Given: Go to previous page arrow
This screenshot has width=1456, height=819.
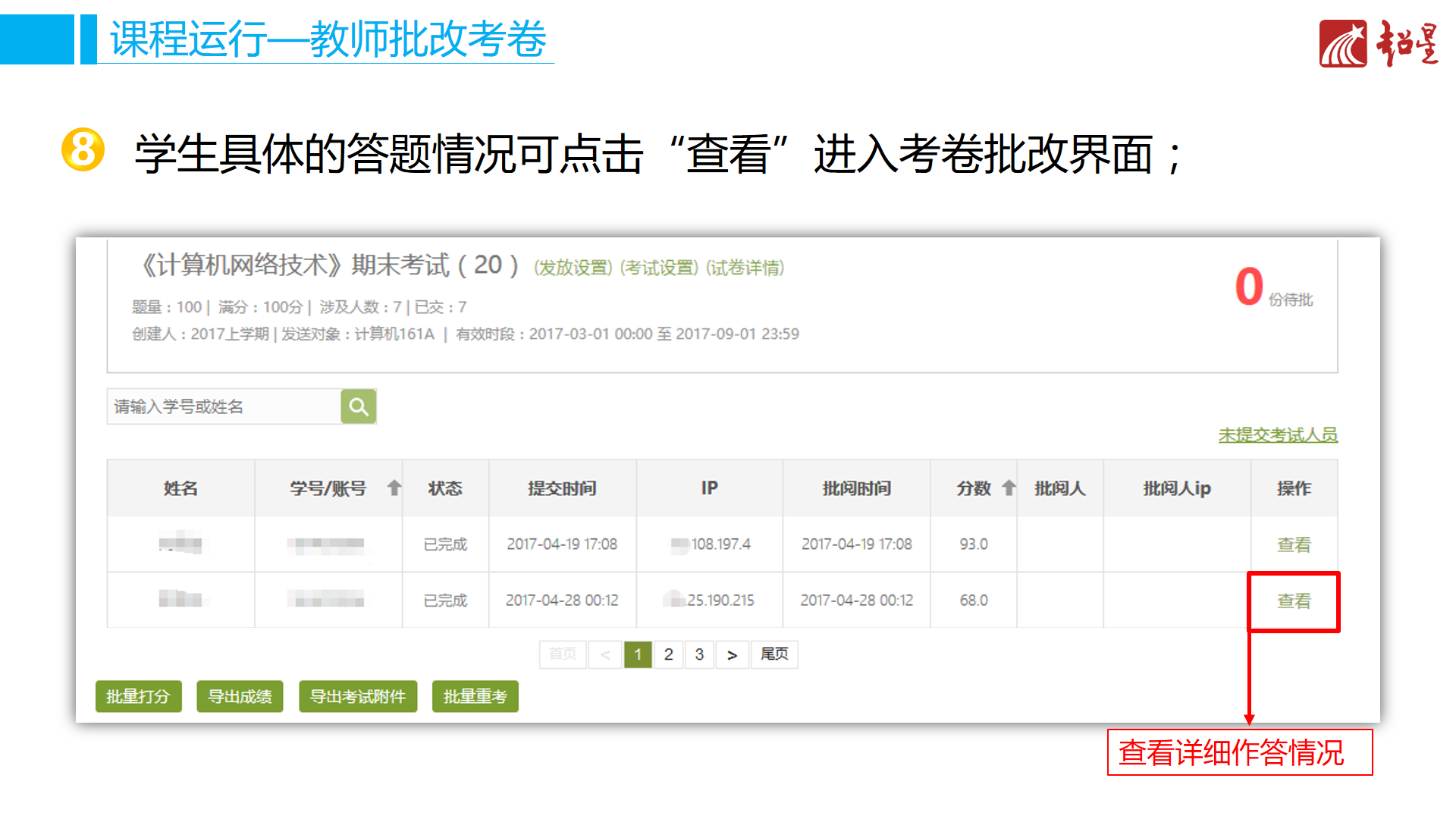Looking at the screenshot, I should [605, 654].
